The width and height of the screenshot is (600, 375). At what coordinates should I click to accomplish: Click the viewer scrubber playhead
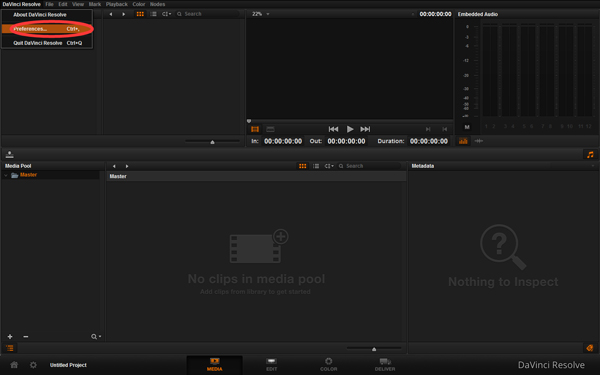[249, 121]
